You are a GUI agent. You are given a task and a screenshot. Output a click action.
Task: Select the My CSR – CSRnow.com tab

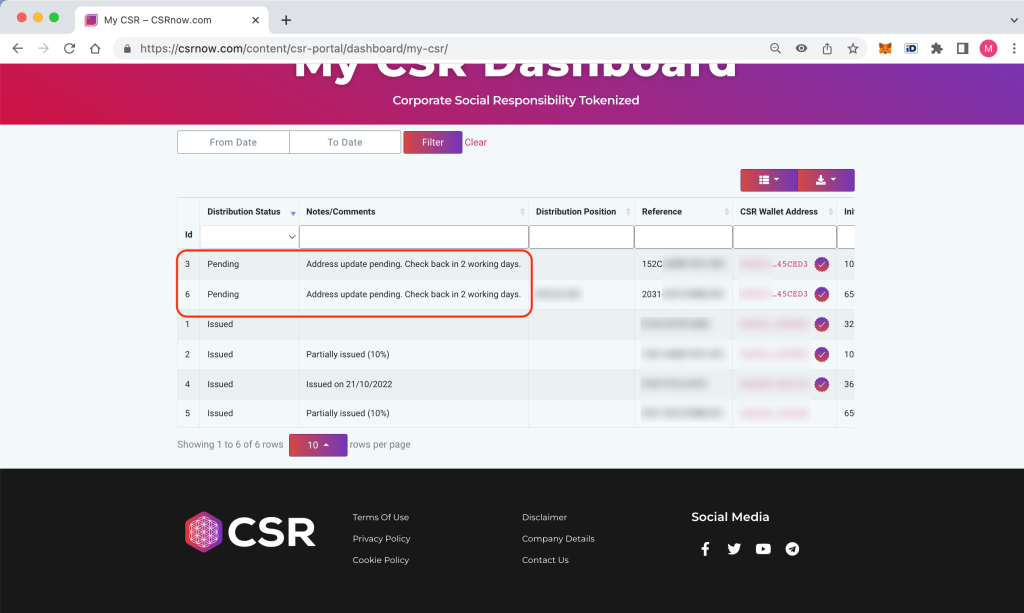[x=171, y=20]
